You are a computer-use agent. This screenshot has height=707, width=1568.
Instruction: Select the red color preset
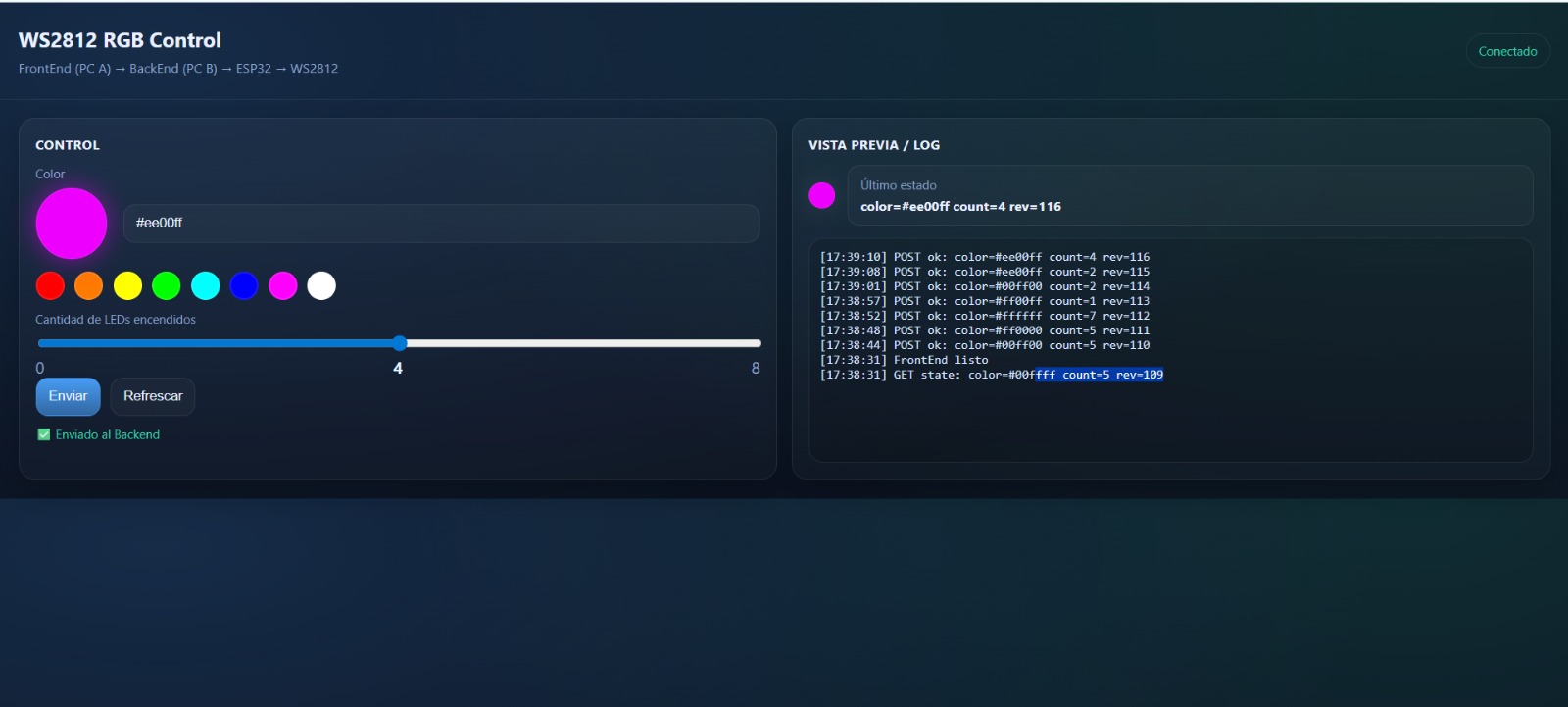pyautogui.click(x=50, y=285)
